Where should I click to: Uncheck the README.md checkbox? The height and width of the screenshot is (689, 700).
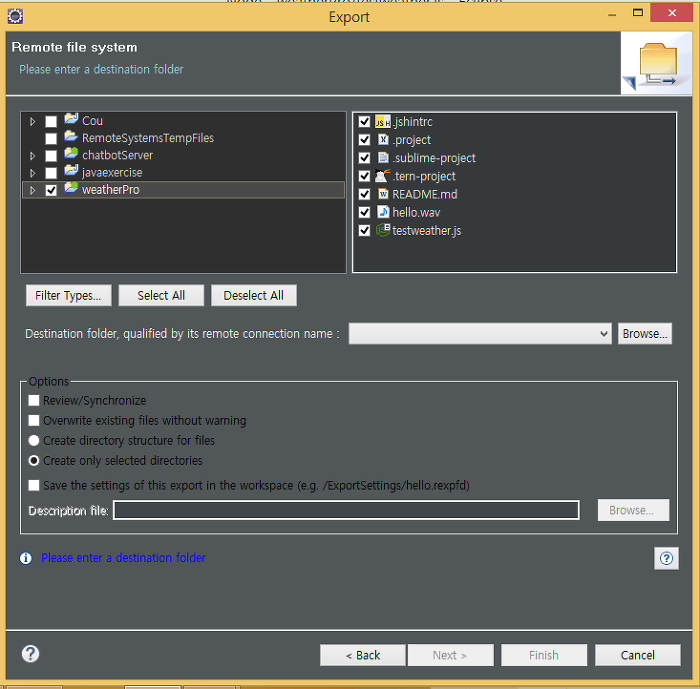(364, 194)
